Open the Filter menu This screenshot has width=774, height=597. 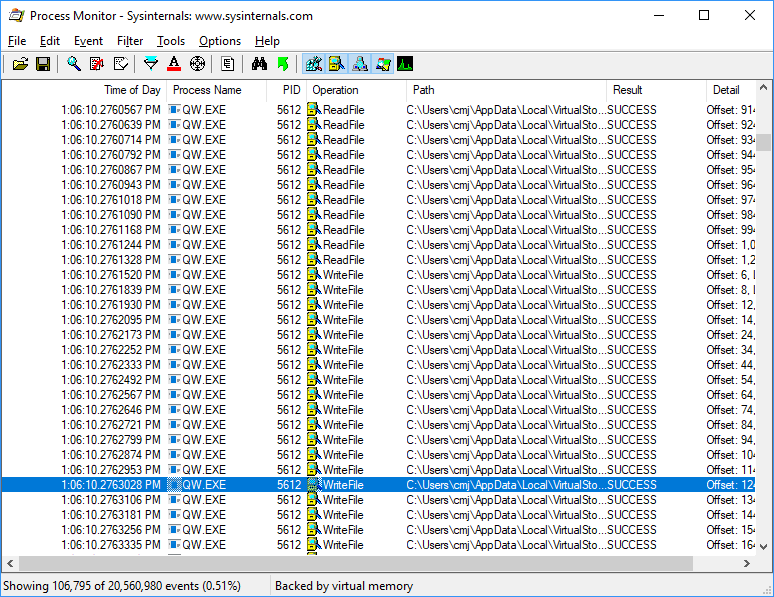[x=130, y=41]
